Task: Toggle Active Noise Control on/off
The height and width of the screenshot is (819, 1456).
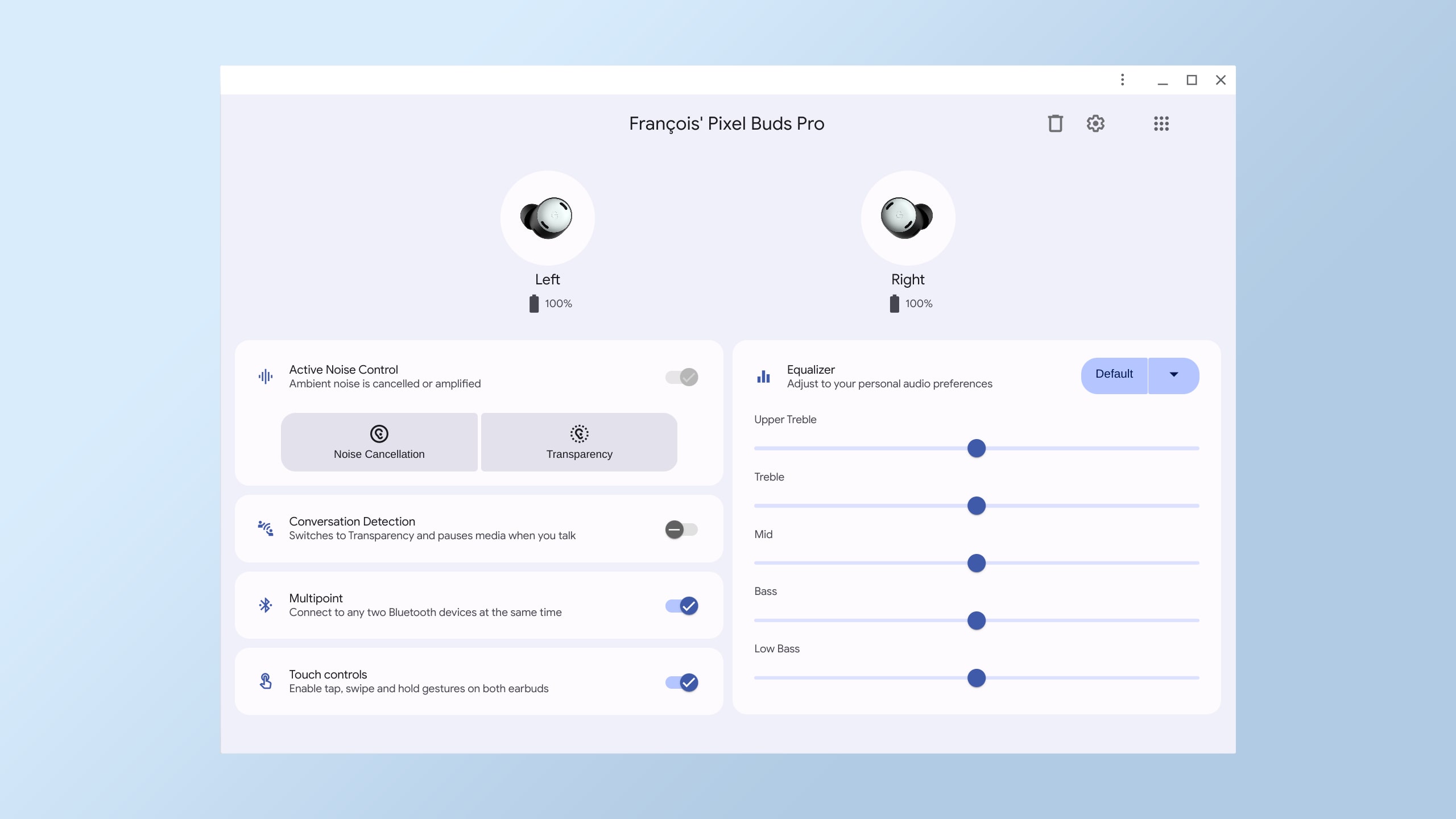Action: (x=681, y=377)
